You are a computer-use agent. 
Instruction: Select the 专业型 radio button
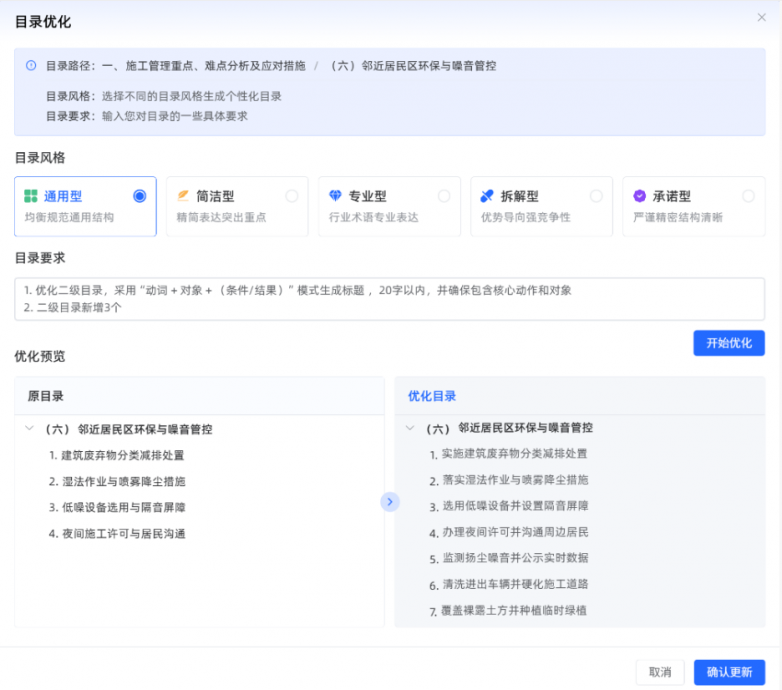pos(444,196)
